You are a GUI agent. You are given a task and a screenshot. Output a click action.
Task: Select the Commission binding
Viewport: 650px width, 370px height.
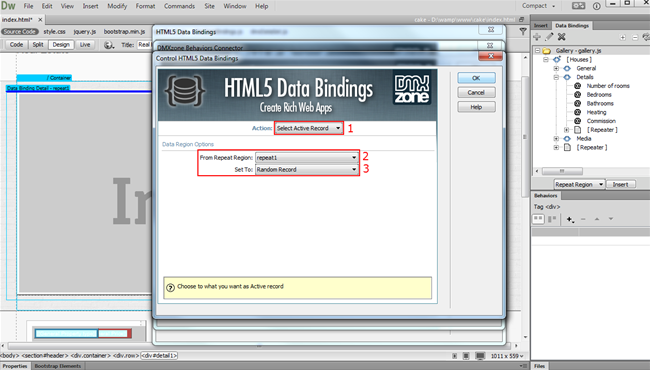tap(601, 121)
